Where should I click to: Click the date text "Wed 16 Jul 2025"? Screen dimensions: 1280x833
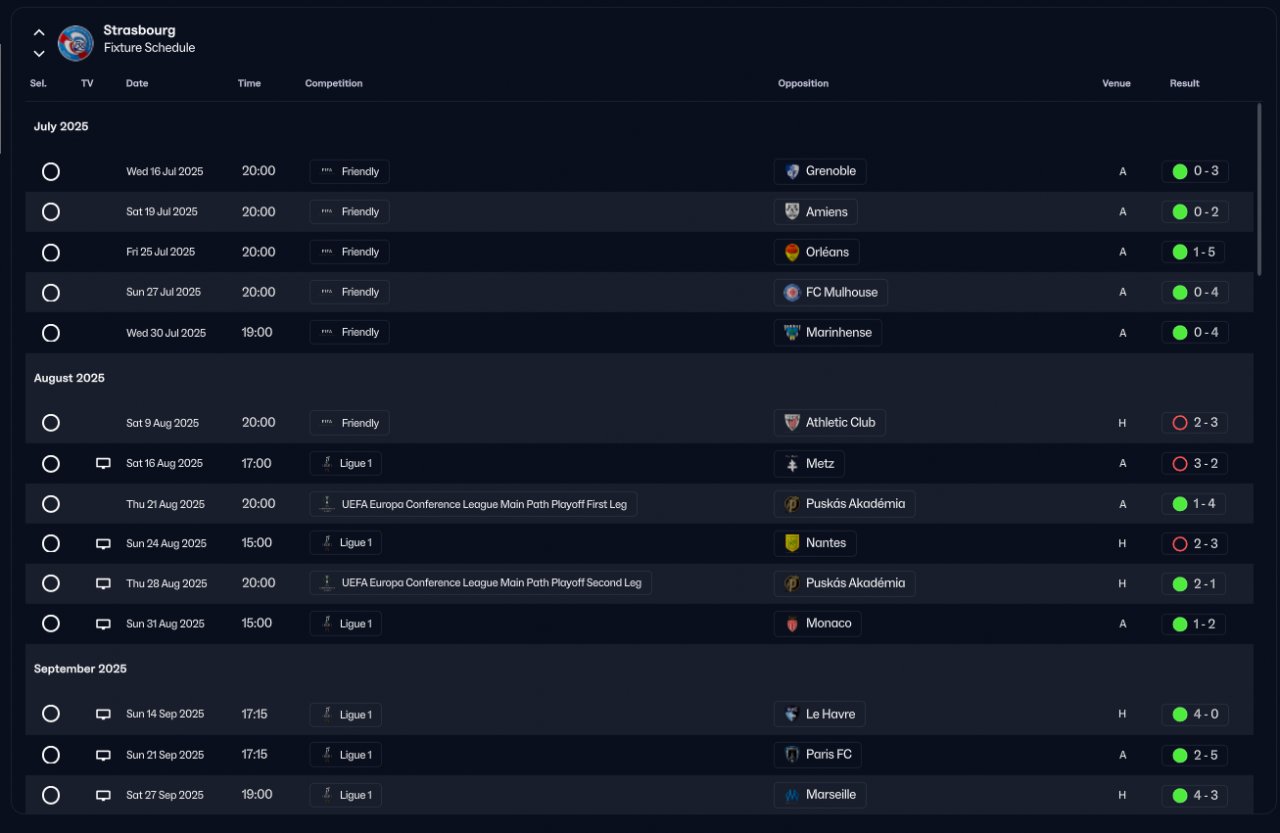pyautogui.click(x=164, y=172)
